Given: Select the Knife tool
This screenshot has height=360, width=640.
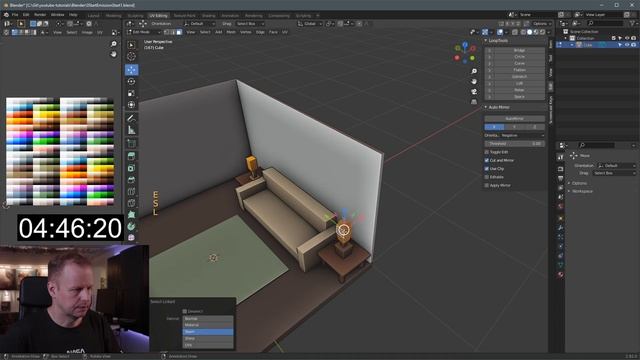Looking at the screenshot, I should pos(131,203).
